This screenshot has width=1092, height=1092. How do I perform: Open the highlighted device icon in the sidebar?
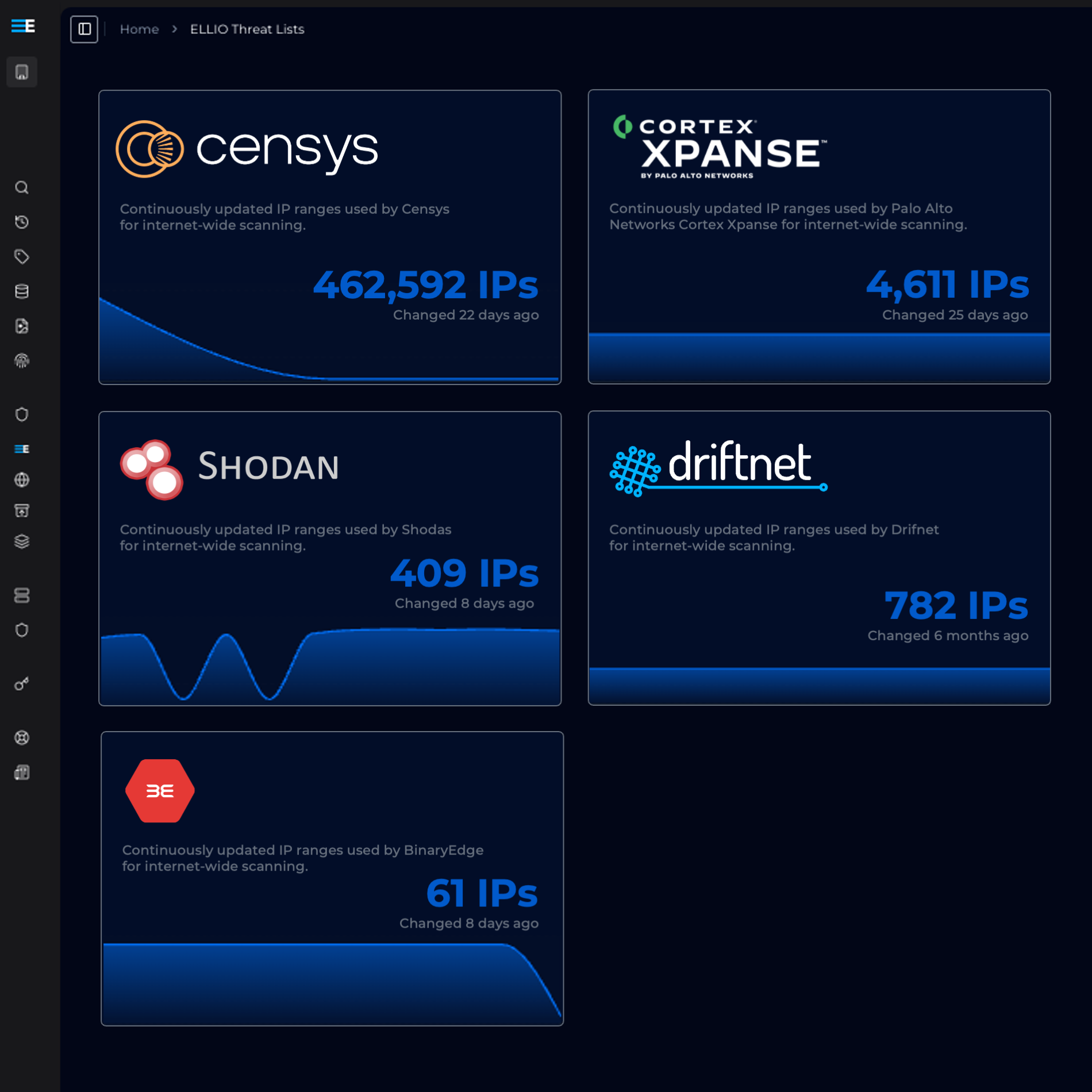(x=22, y=72)
